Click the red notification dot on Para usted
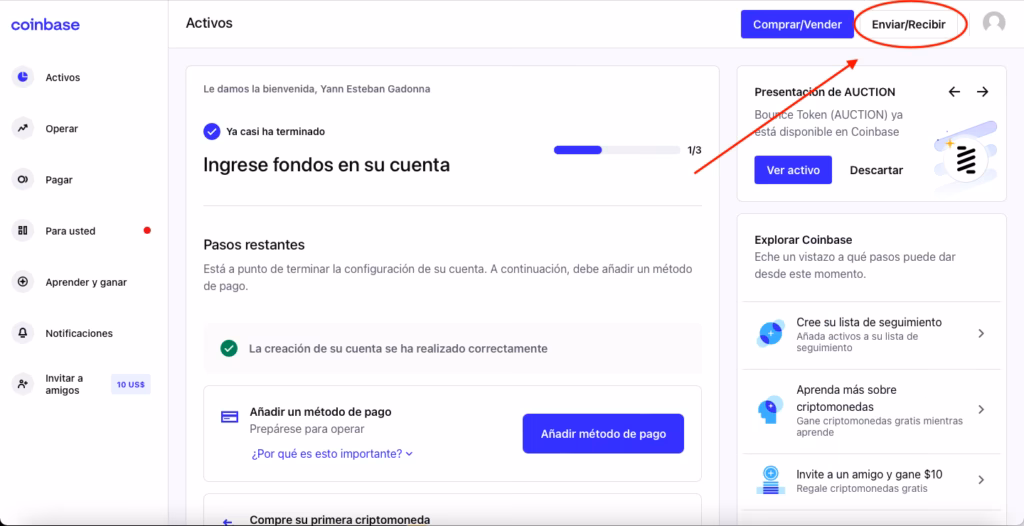 [147, 230]
